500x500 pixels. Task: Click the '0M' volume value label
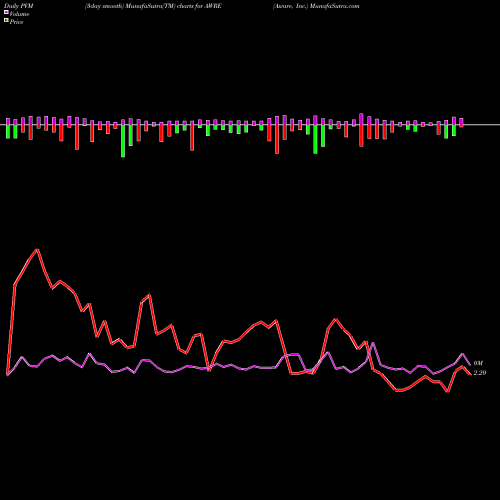click(x=478, y=363)
